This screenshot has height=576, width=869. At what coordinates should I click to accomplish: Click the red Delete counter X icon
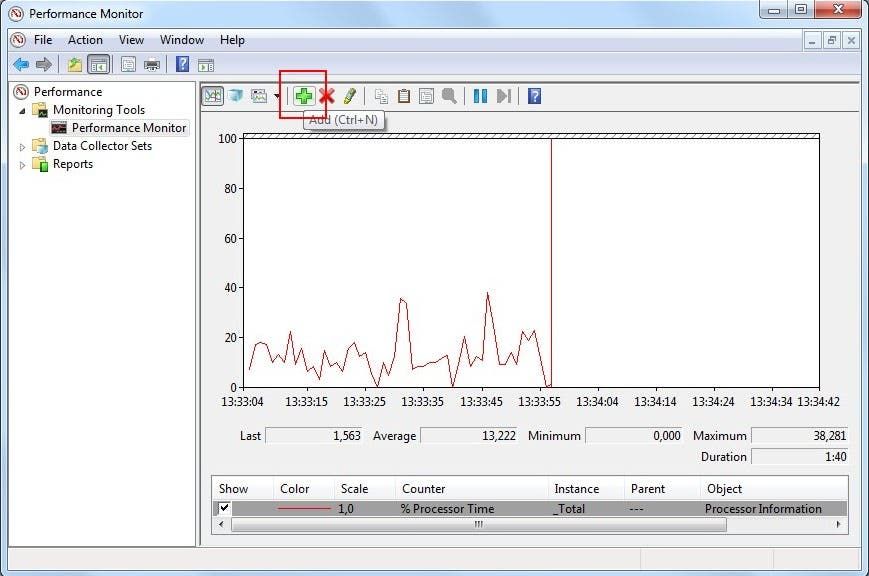(x=327, y=96)
